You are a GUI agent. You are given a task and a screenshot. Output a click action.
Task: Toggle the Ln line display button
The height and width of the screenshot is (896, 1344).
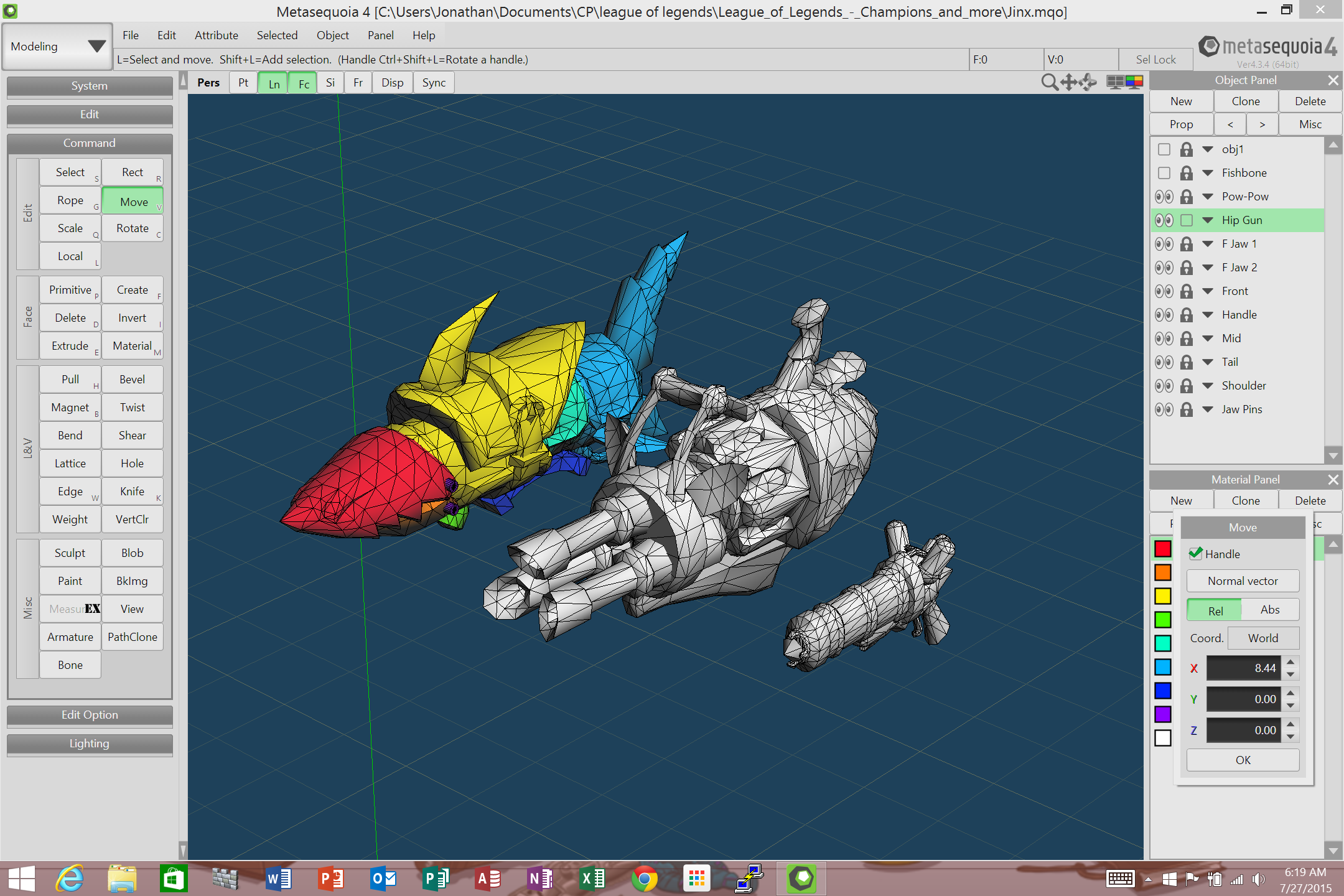point(274,83)
